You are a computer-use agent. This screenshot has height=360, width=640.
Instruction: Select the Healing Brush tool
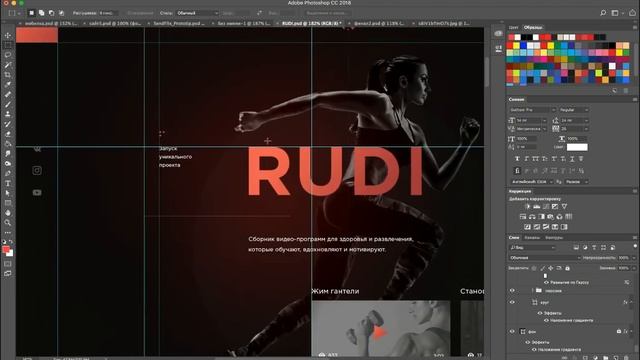[8, 94]
